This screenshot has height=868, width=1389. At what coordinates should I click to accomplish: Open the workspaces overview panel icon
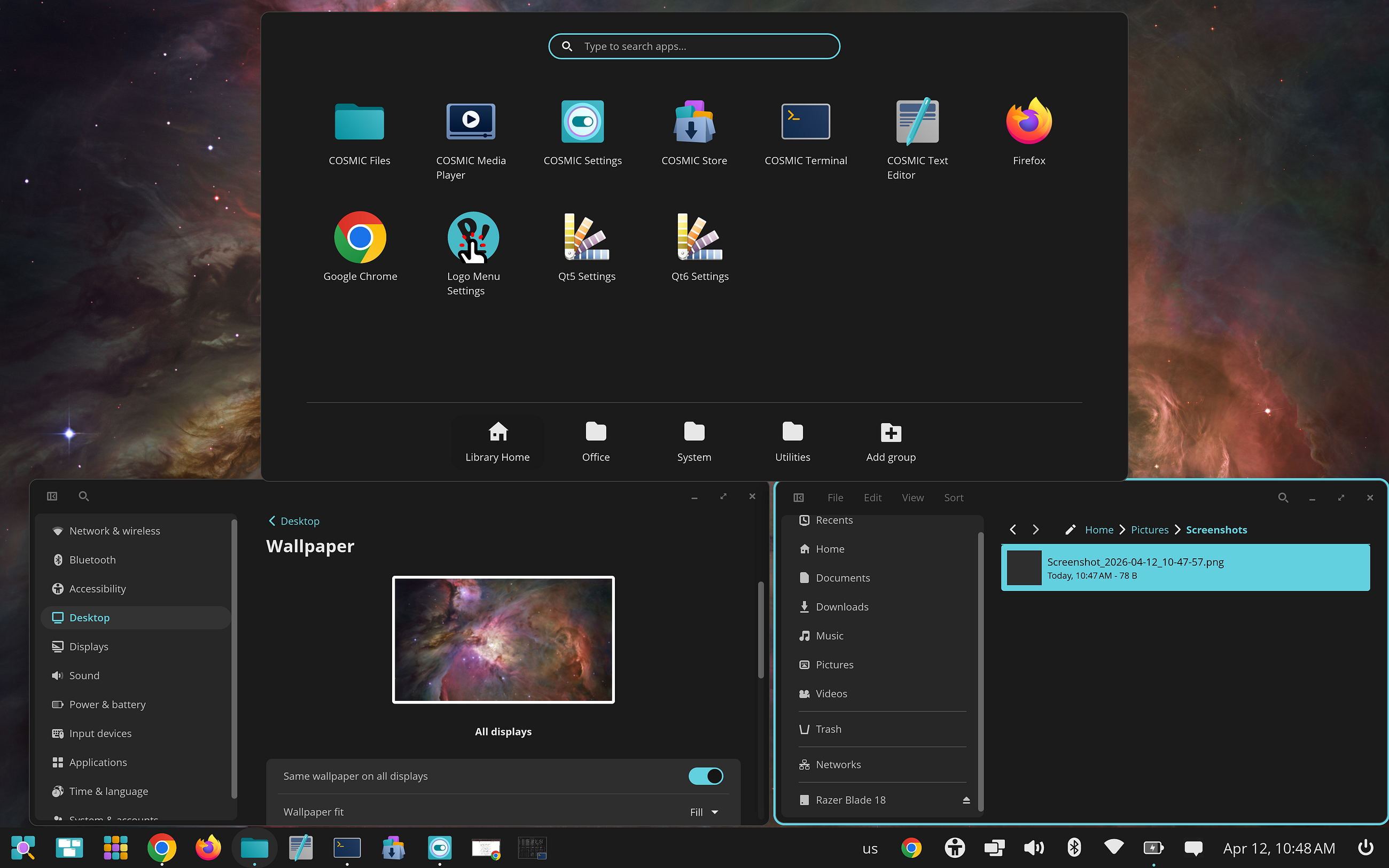[x=69, y=848]
